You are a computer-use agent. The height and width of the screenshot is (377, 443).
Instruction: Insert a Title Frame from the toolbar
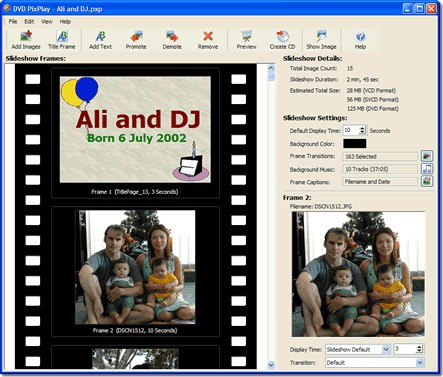click(62, 40)
